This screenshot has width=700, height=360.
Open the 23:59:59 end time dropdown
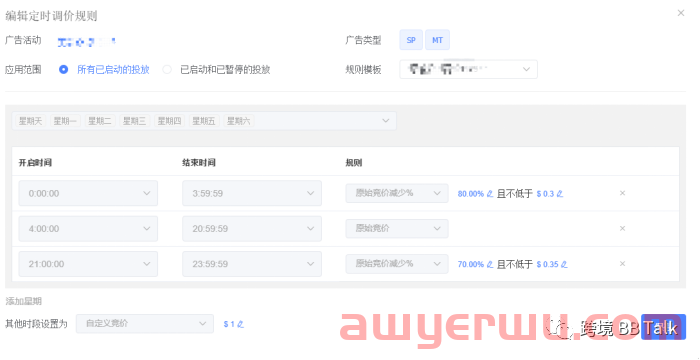click(252, 264)
